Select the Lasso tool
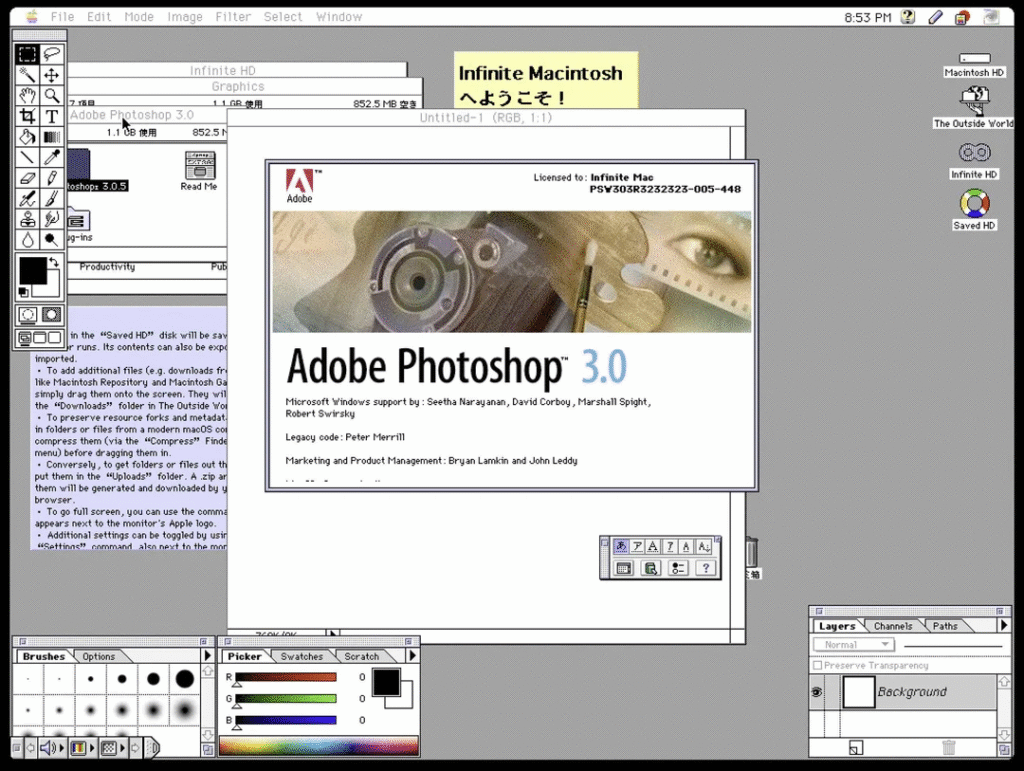The height and width of the screenshot is (771, 1024). point(52,54)
